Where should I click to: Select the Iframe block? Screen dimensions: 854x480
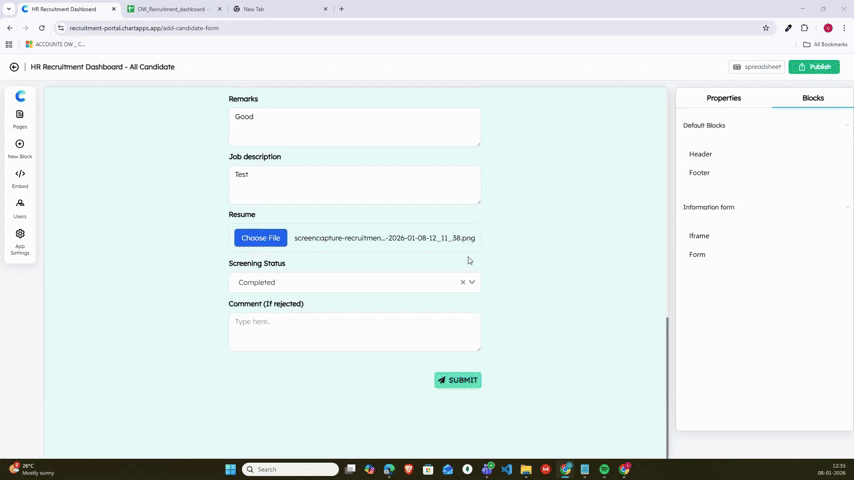pos(699,236)
